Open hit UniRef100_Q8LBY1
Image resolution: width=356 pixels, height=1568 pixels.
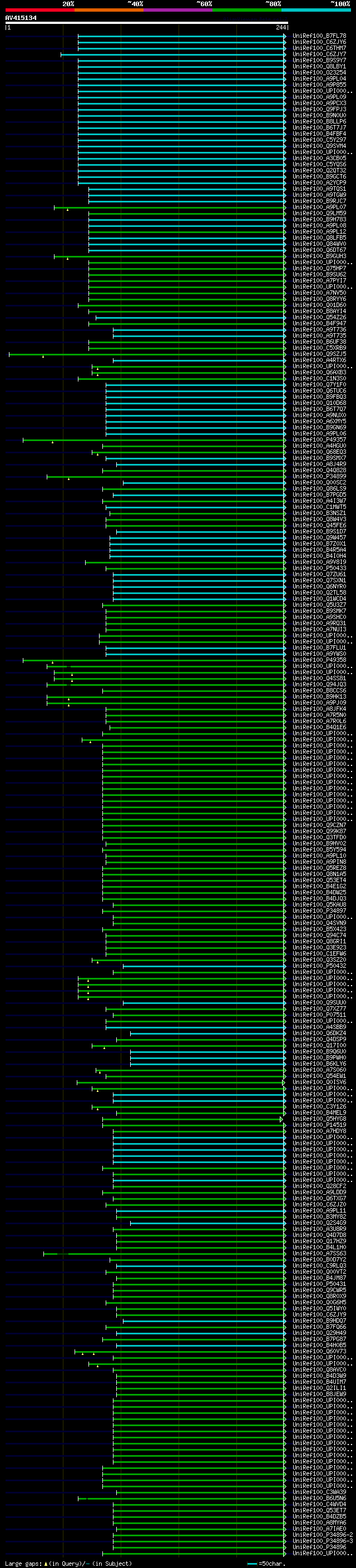(319, 66)
